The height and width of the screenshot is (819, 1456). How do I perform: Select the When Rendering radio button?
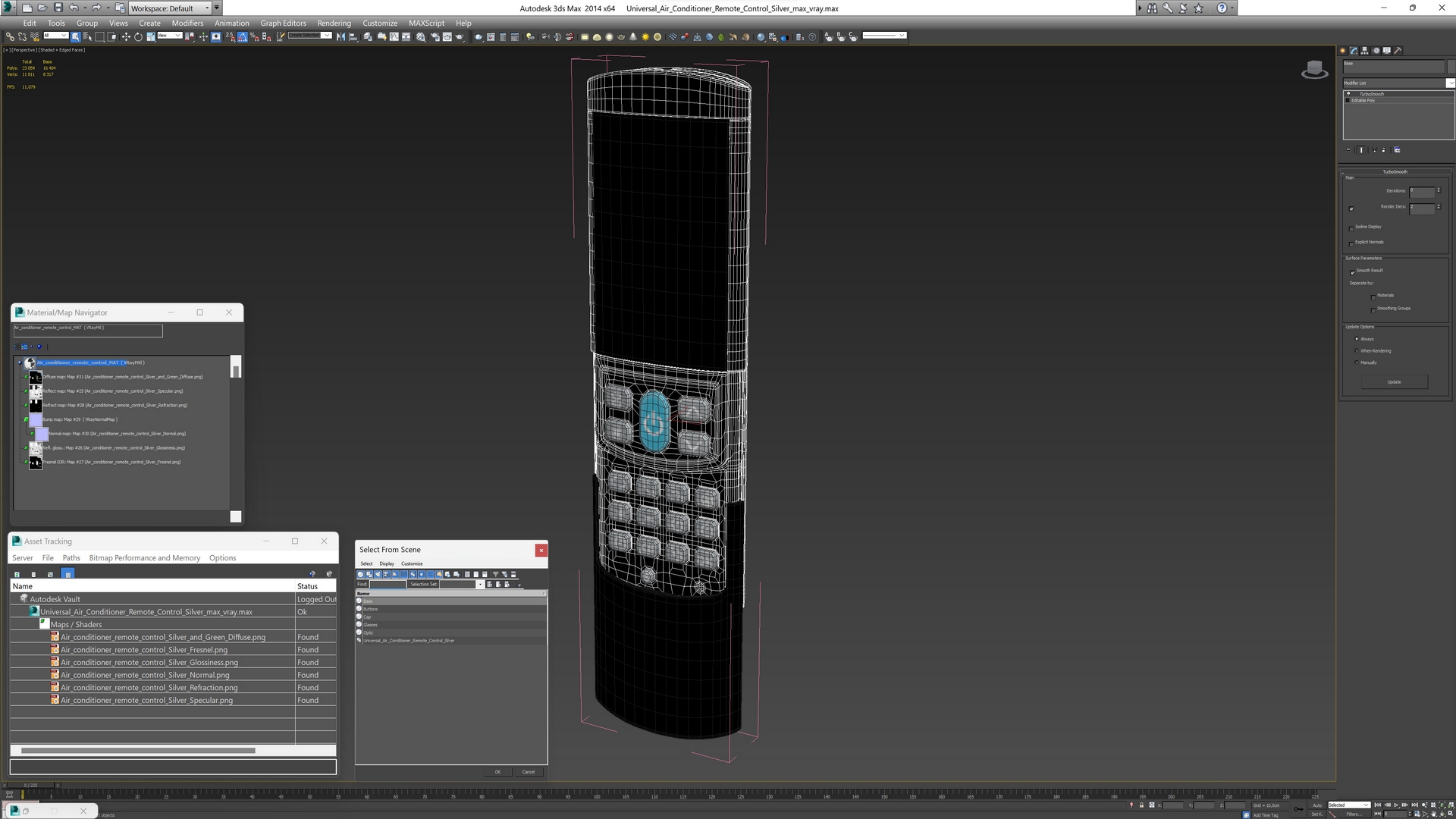1357,351
